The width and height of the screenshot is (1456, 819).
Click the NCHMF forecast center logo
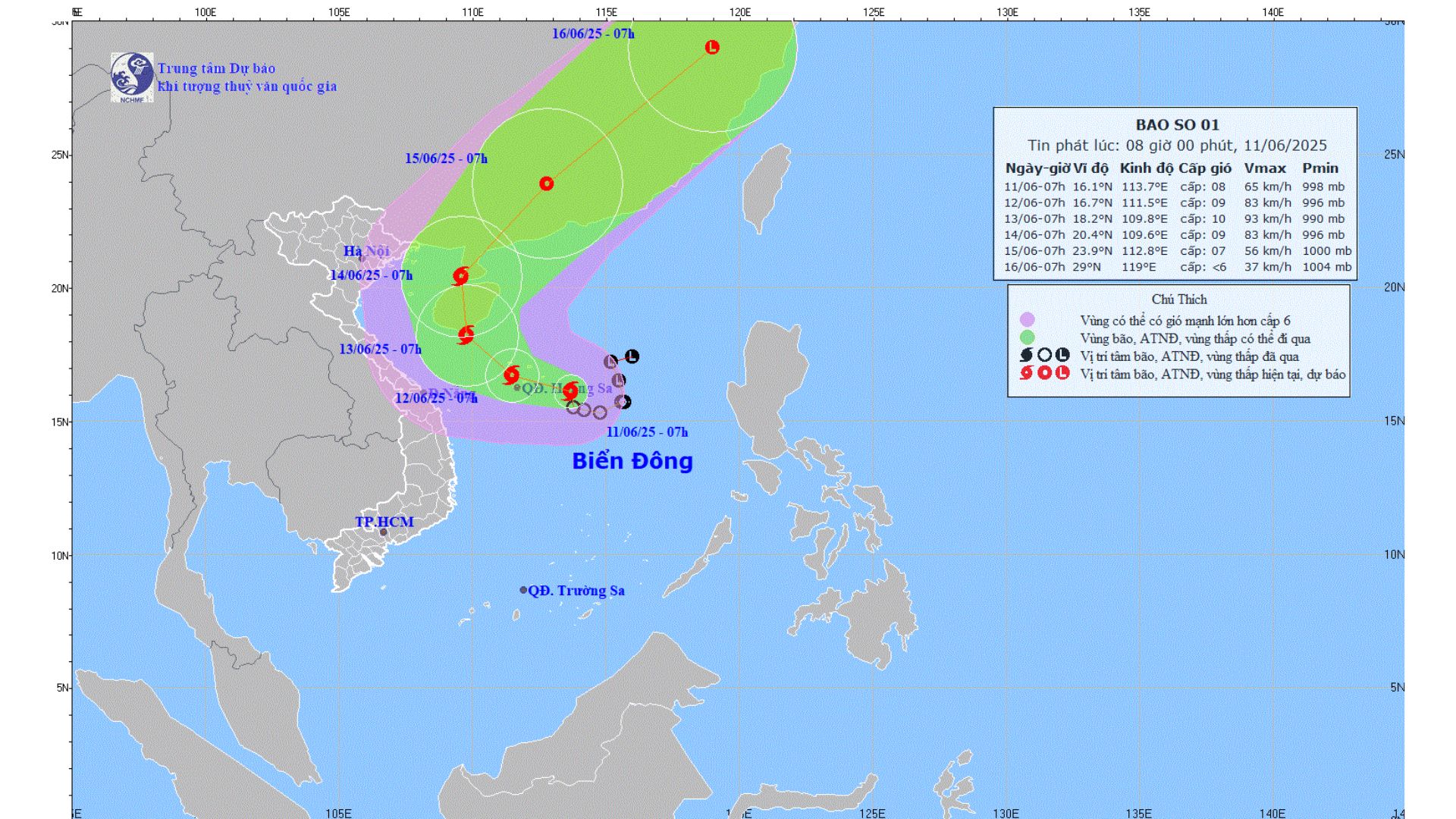click(x=132, y=77)
